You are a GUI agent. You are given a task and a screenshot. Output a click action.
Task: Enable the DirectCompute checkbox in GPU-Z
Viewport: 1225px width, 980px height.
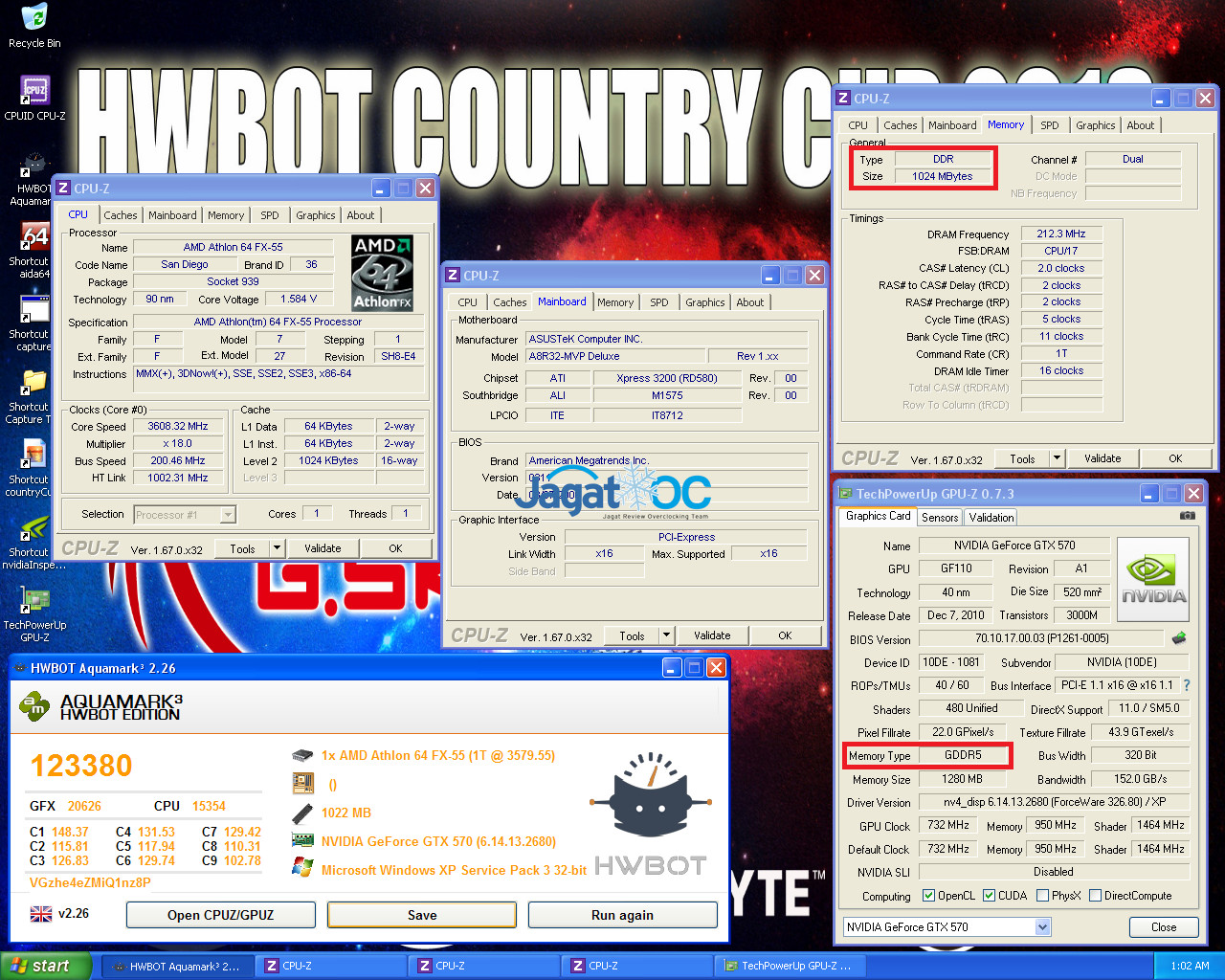tap(1094, 896)
